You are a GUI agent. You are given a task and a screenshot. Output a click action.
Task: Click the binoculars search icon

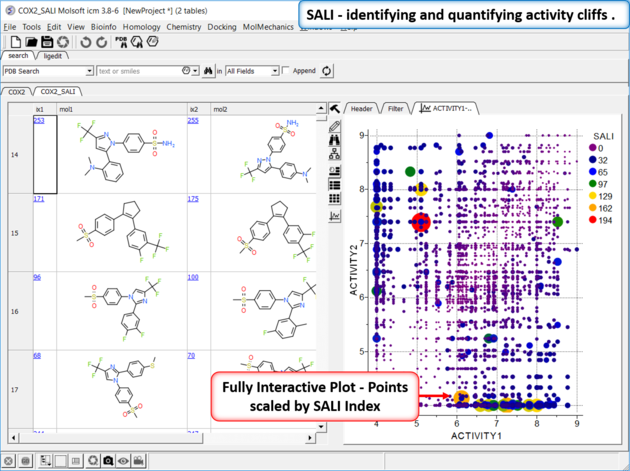pos(209,71)
